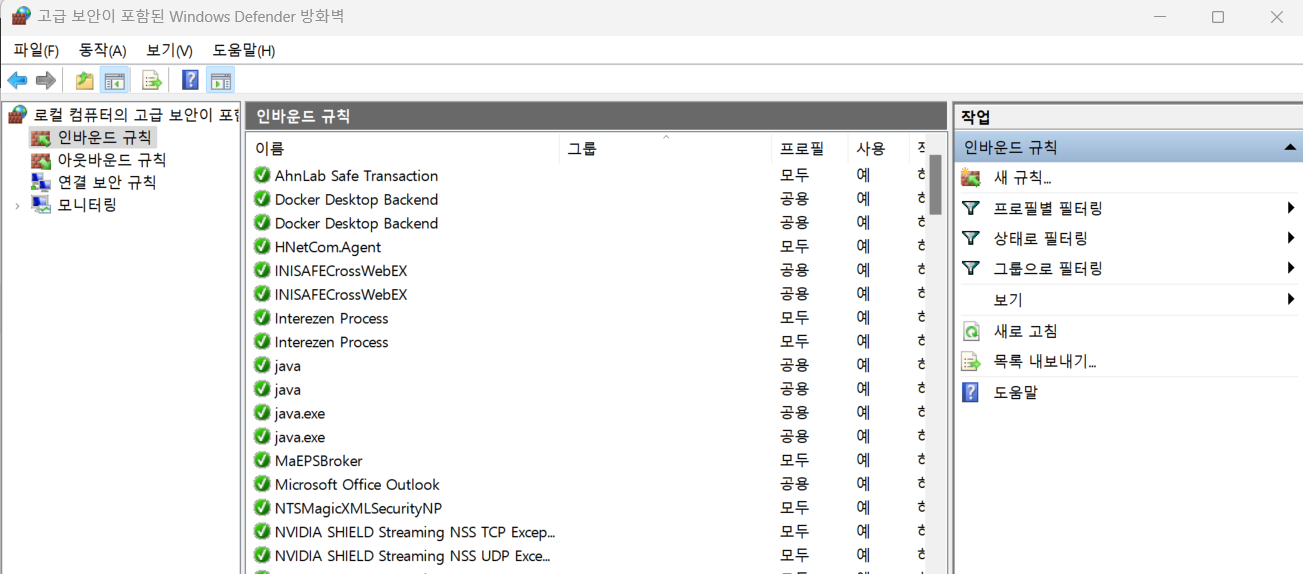Click the firewall root node icon in tree
Viewport: 1303px width, 574px height.
[x=18, y=115]
